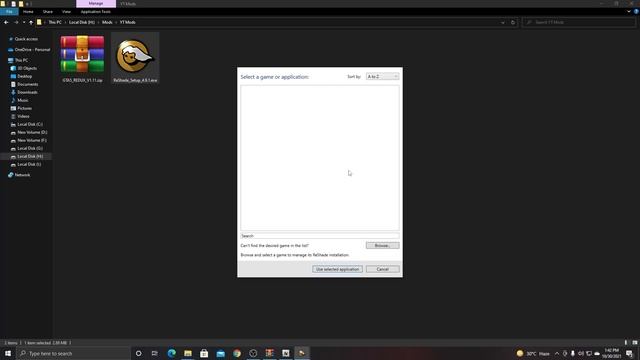Image resolution: width=640 pixels, height=360 pixels.
Task: Open the network tray icon
Action: (x=589, y=353)
